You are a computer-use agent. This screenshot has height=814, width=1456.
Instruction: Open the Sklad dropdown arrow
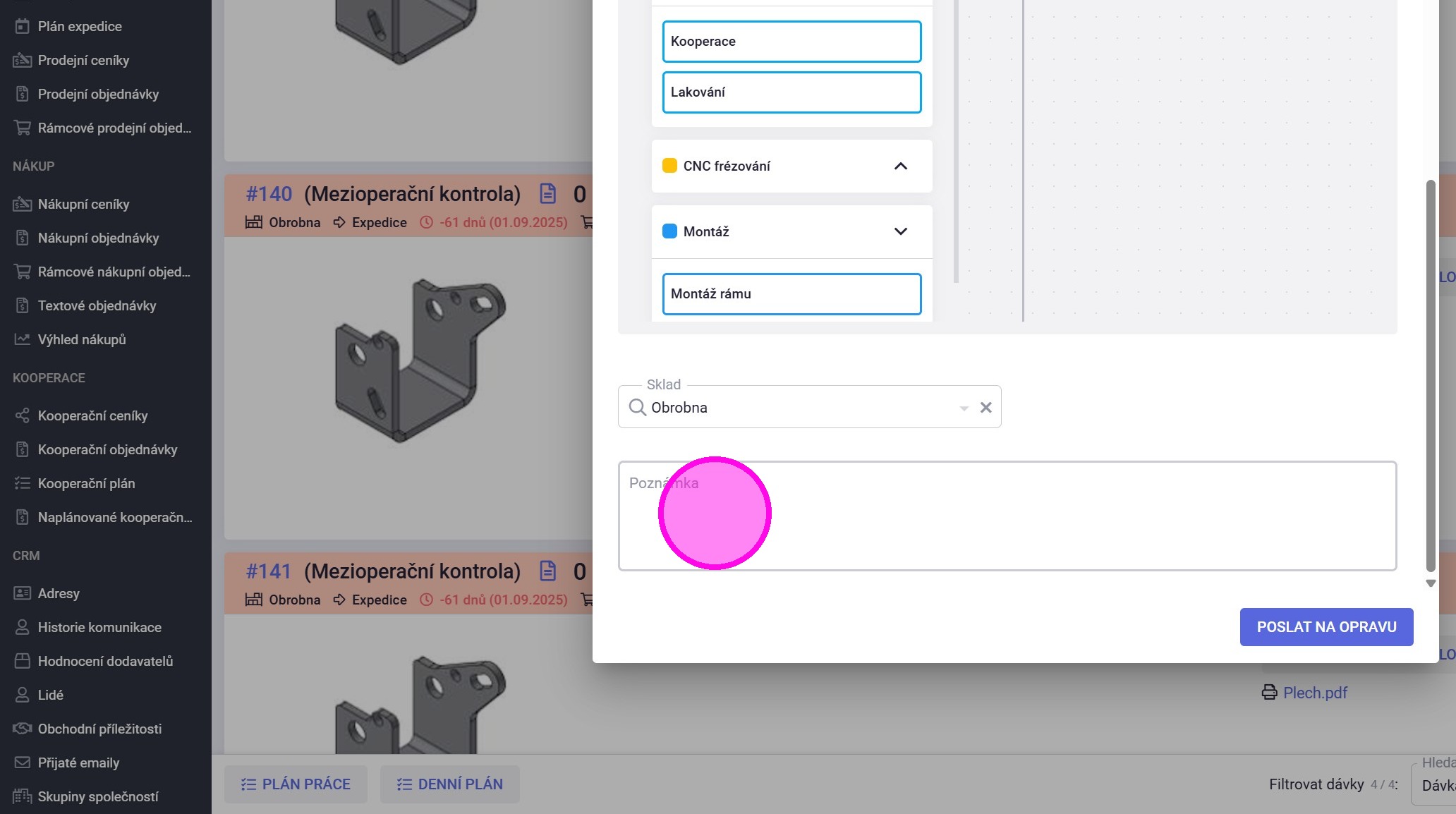pos(964,408)
